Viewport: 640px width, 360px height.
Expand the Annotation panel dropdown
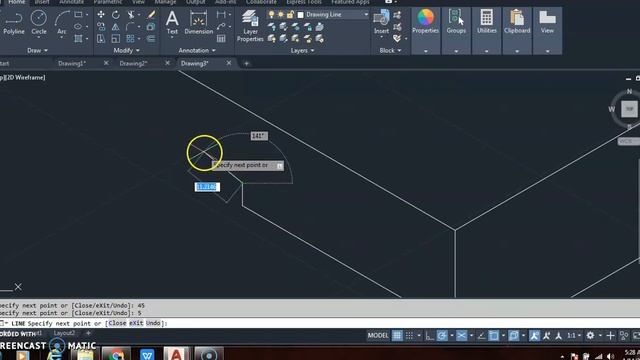197,51
